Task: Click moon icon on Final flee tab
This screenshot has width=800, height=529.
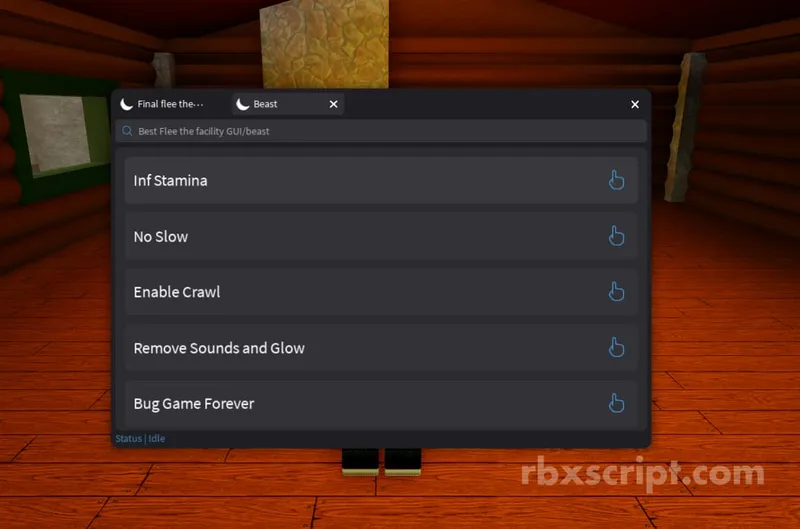Action: point(127,104)
